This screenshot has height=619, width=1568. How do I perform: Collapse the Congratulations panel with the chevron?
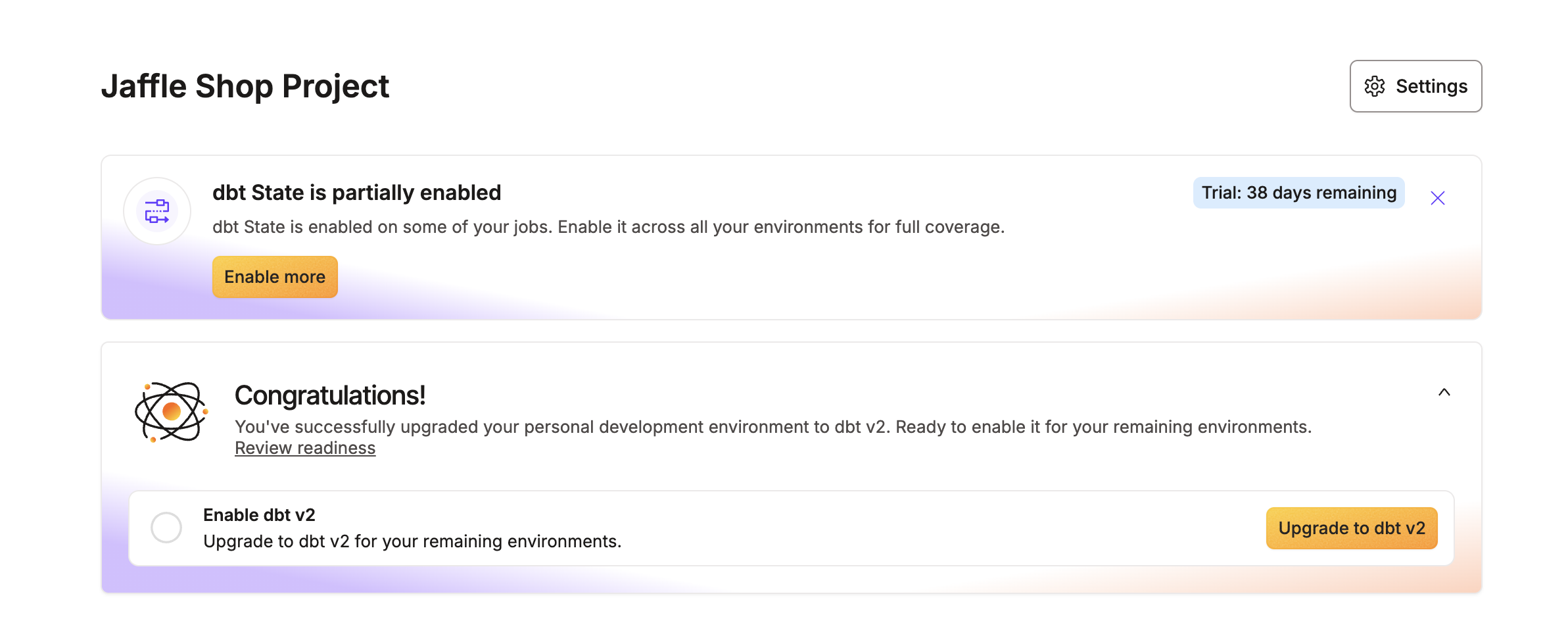click(x=1444, y=392)
